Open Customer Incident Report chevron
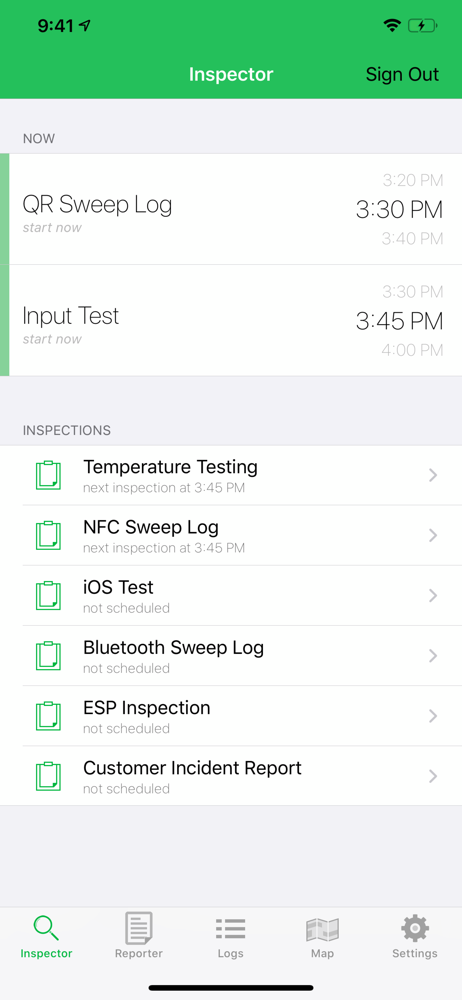Screen dimensions: 462x1000 tap(433, 776)
